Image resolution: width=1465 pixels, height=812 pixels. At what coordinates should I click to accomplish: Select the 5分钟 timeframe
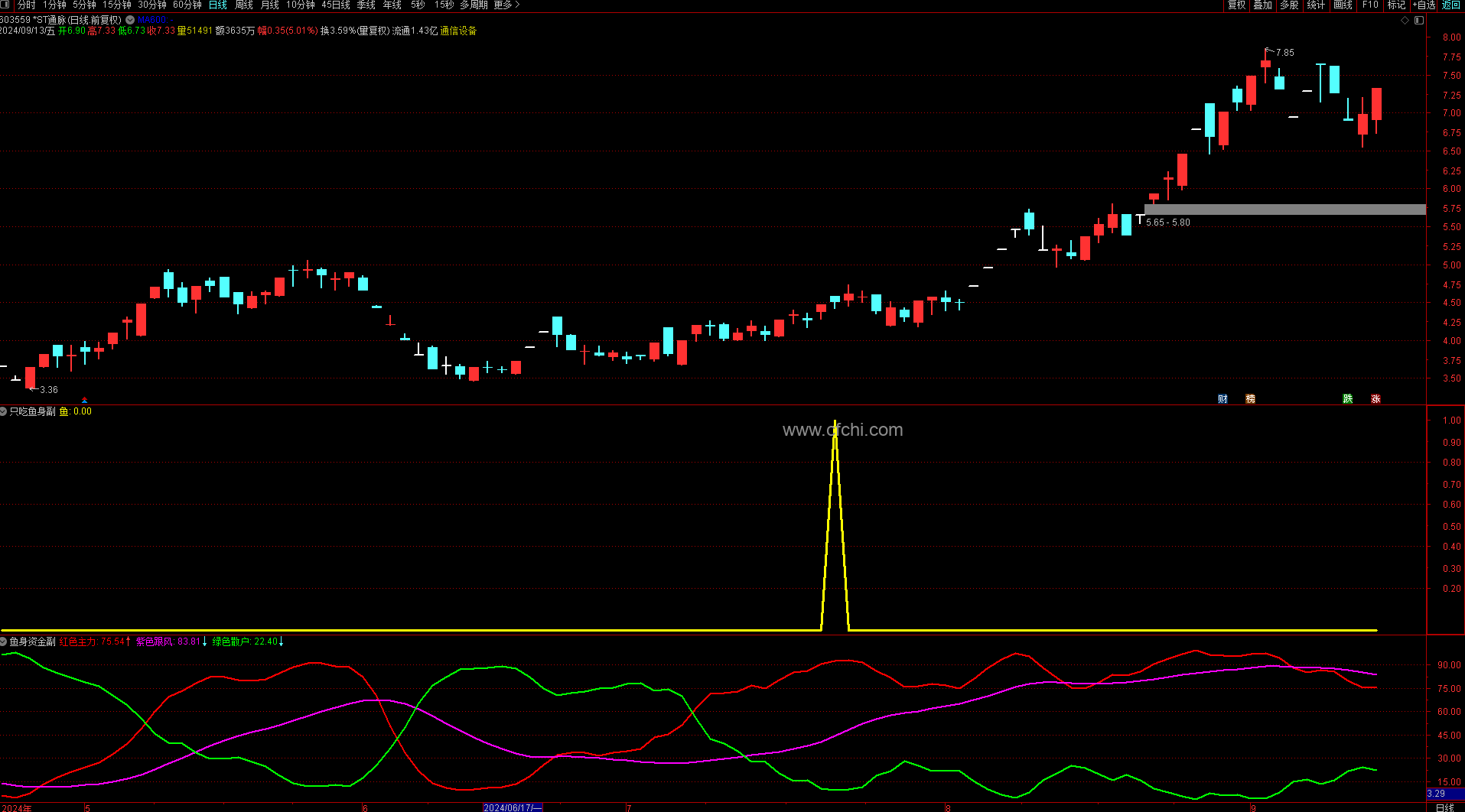coord(84,5)
